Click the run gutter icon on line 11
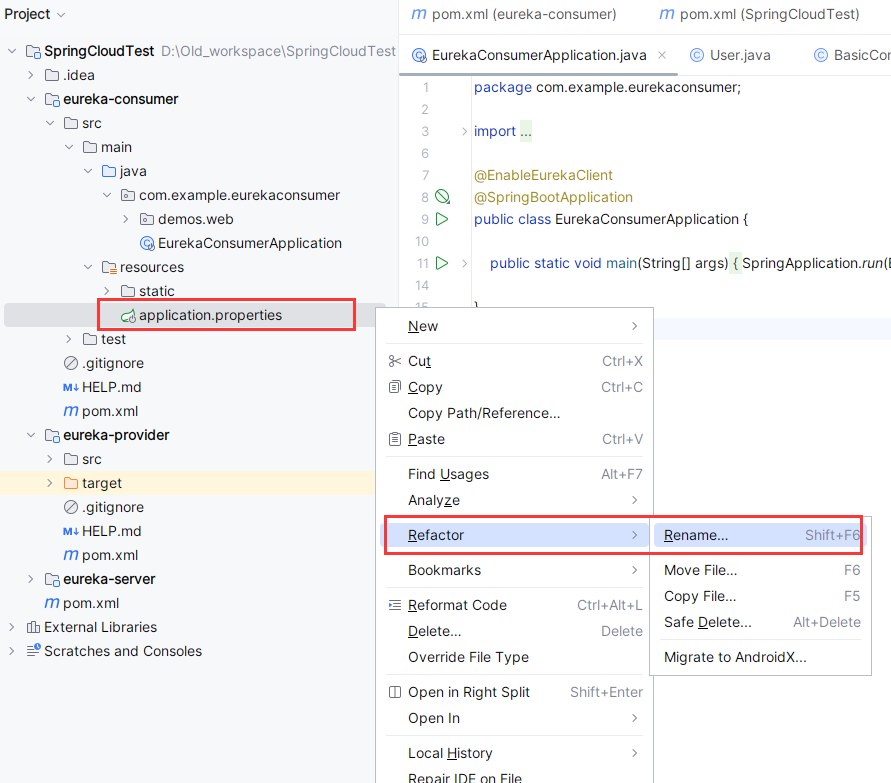 (x=442, y=263)
